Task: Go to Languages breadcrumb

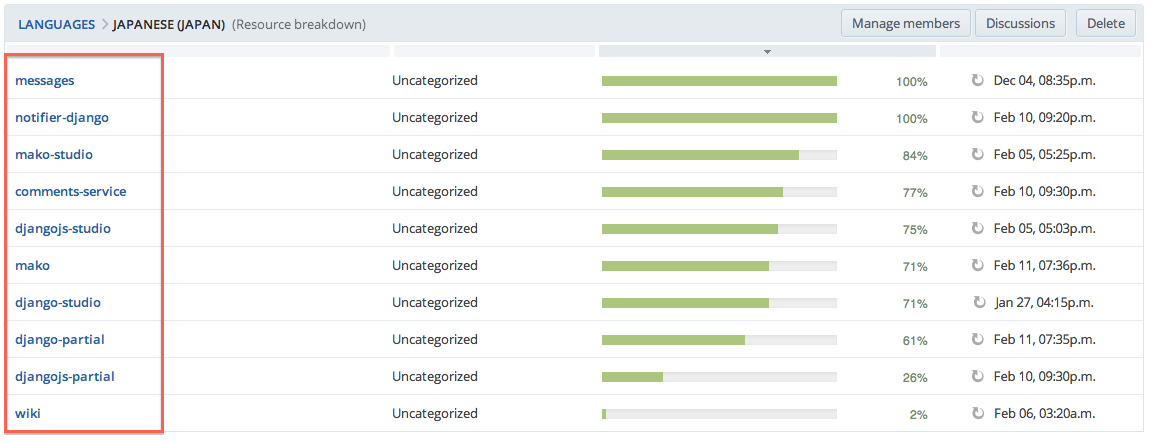Action: [56, 24]
